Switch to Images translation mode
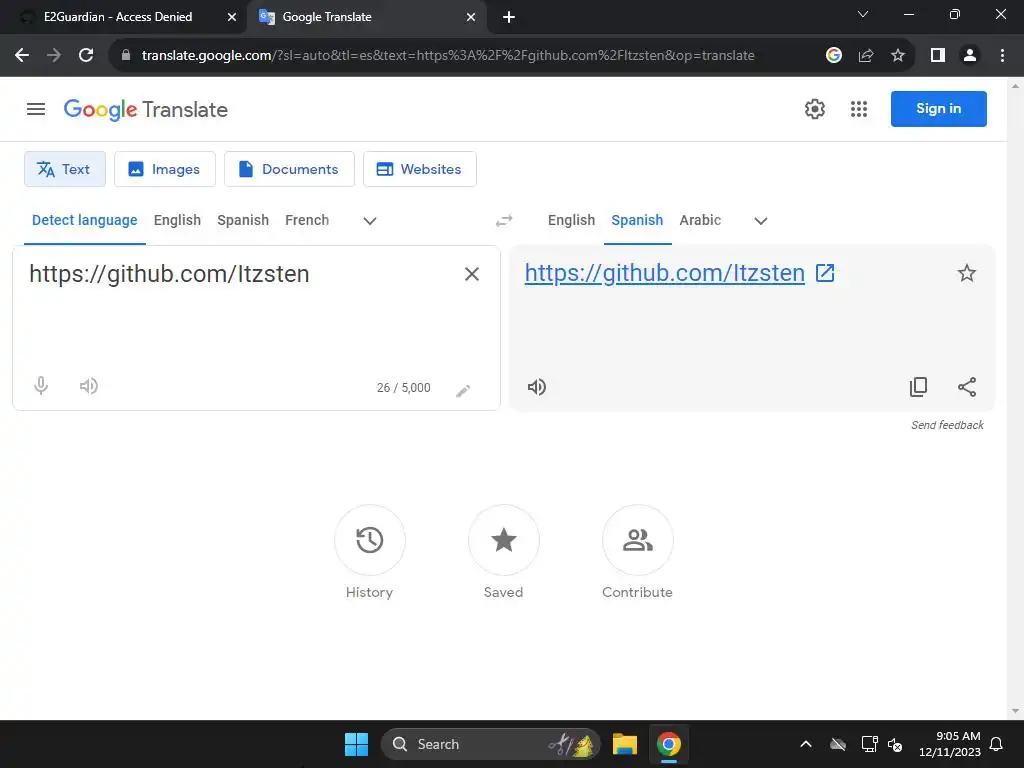Image resolution: width=1024 pixels, height=768 pixels. (165, 169)
